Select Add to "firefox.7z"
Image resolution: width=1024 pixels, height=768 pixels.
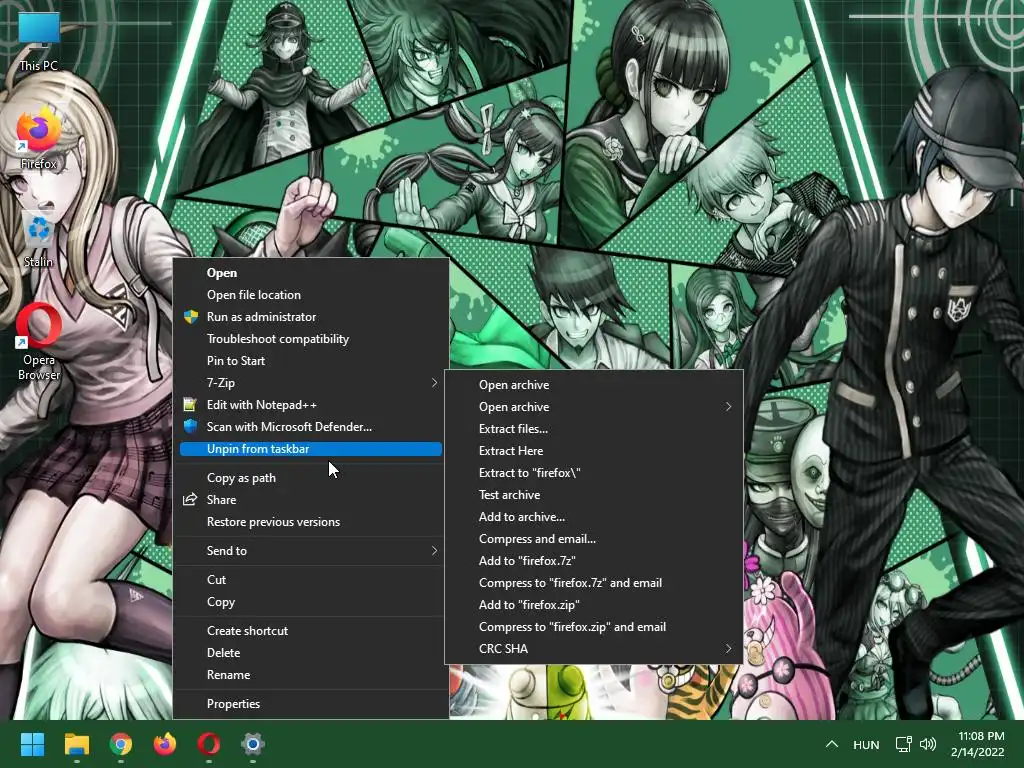594,560
